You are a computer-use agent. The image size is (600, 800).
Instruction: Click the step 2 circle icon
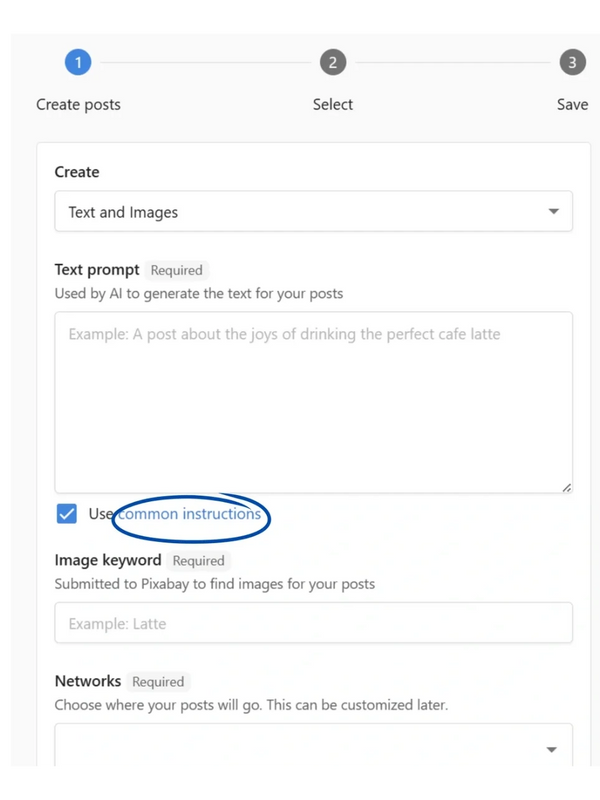332,62
